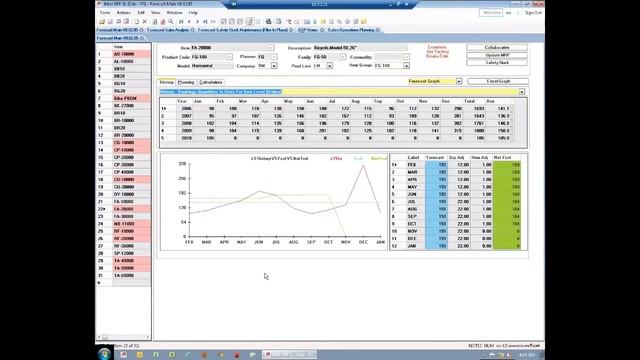Expand the Family dropdown
Image resolution: width=640 pixels, height=360 pixels.
[x=343, y=57]
